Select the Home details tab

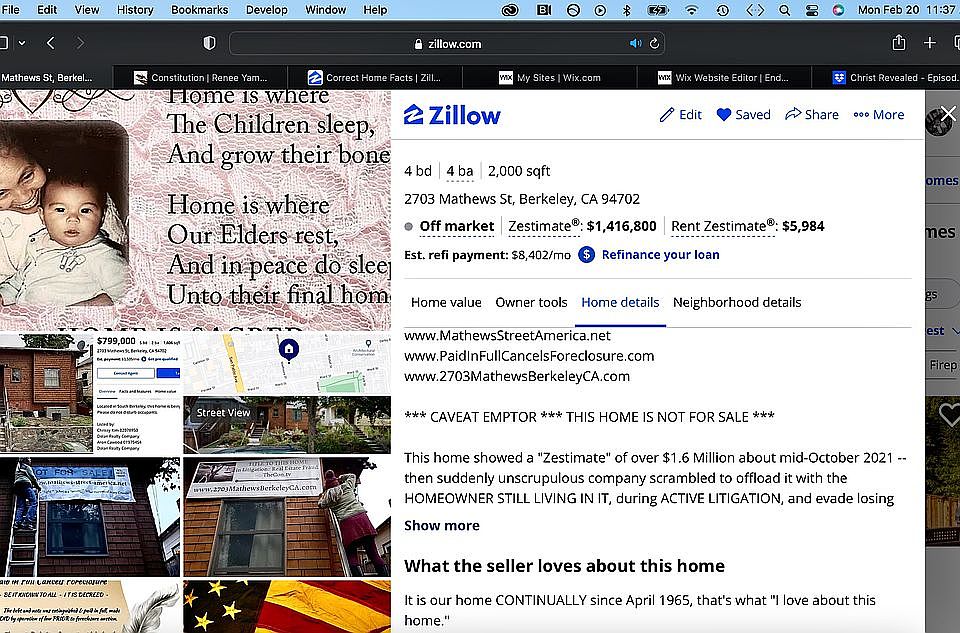click(620, 302)
